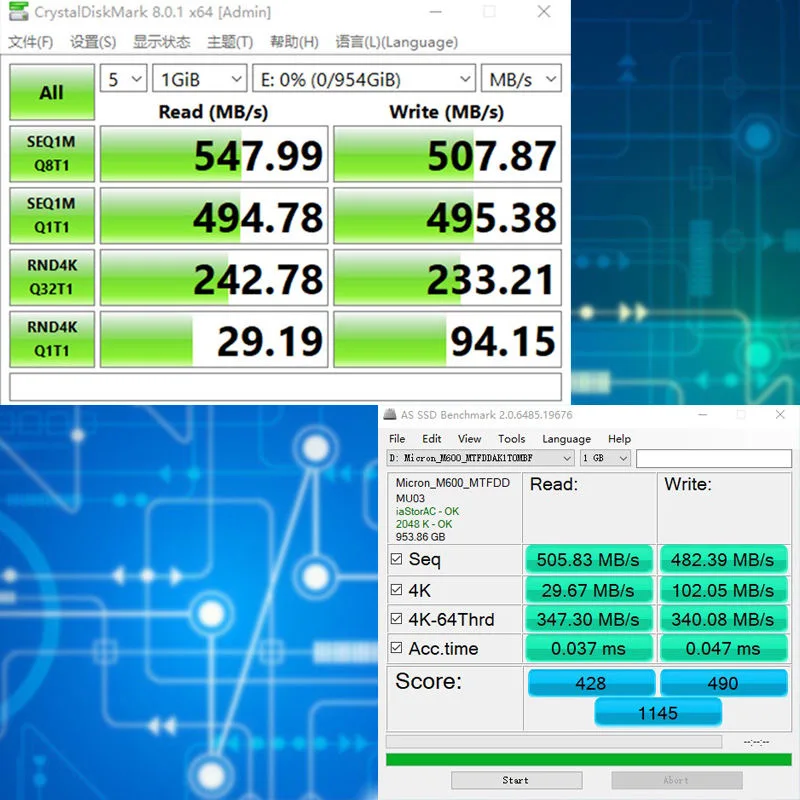Click the 428 read score box
The width and height of the screenshot is (800, 800).
(591, 683)
